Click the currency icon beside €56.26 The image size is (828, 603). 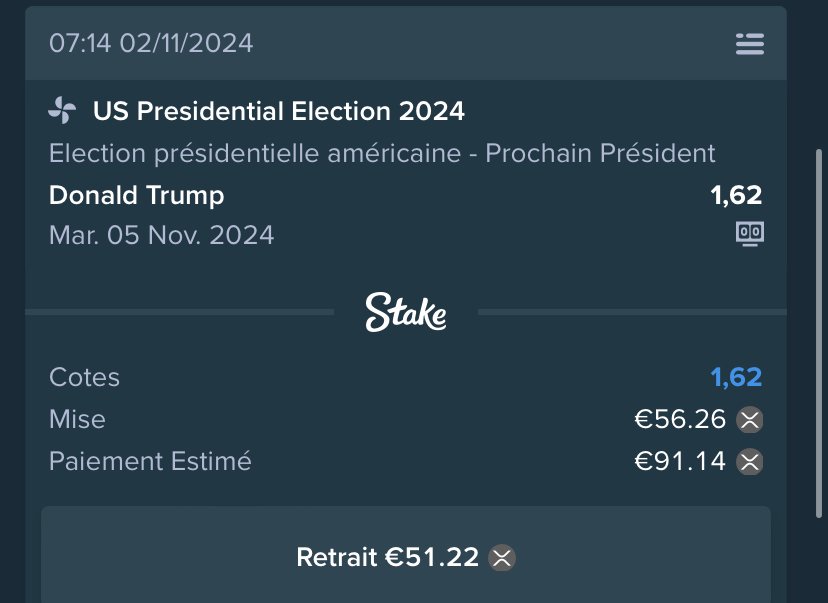750,420
